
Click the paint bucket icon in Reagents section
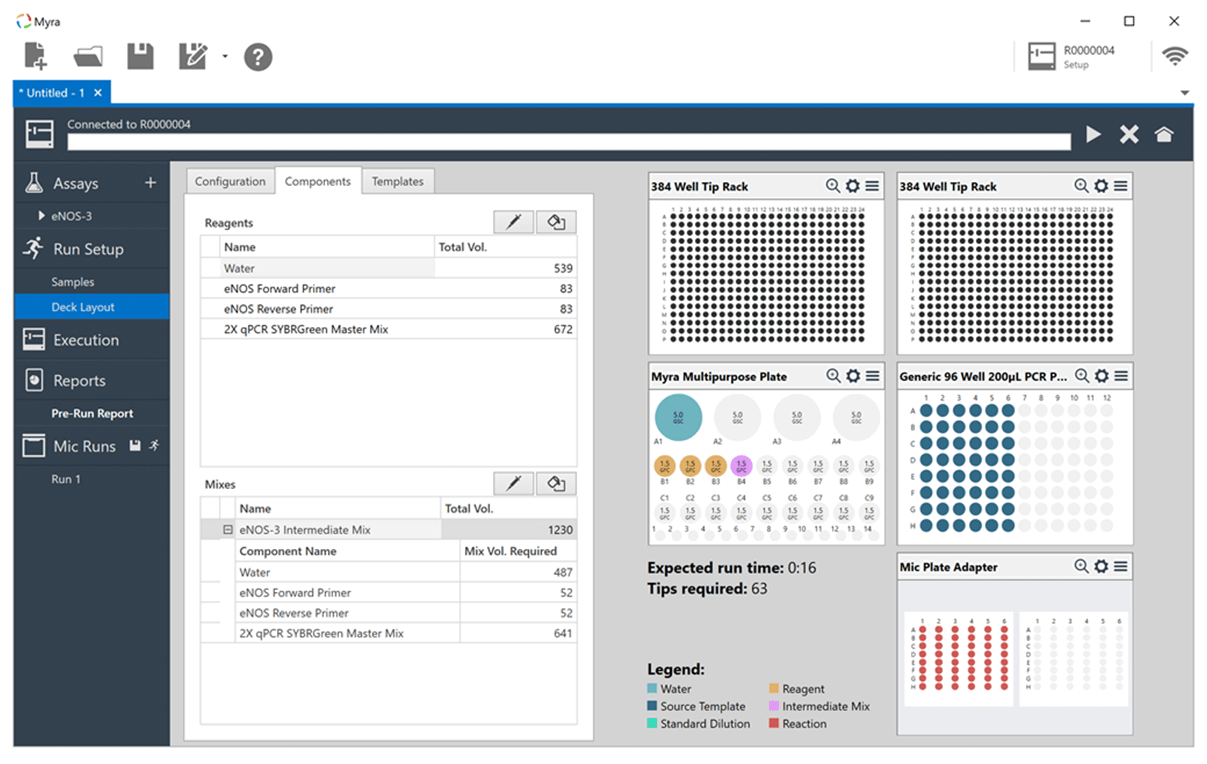pos(557,222)
